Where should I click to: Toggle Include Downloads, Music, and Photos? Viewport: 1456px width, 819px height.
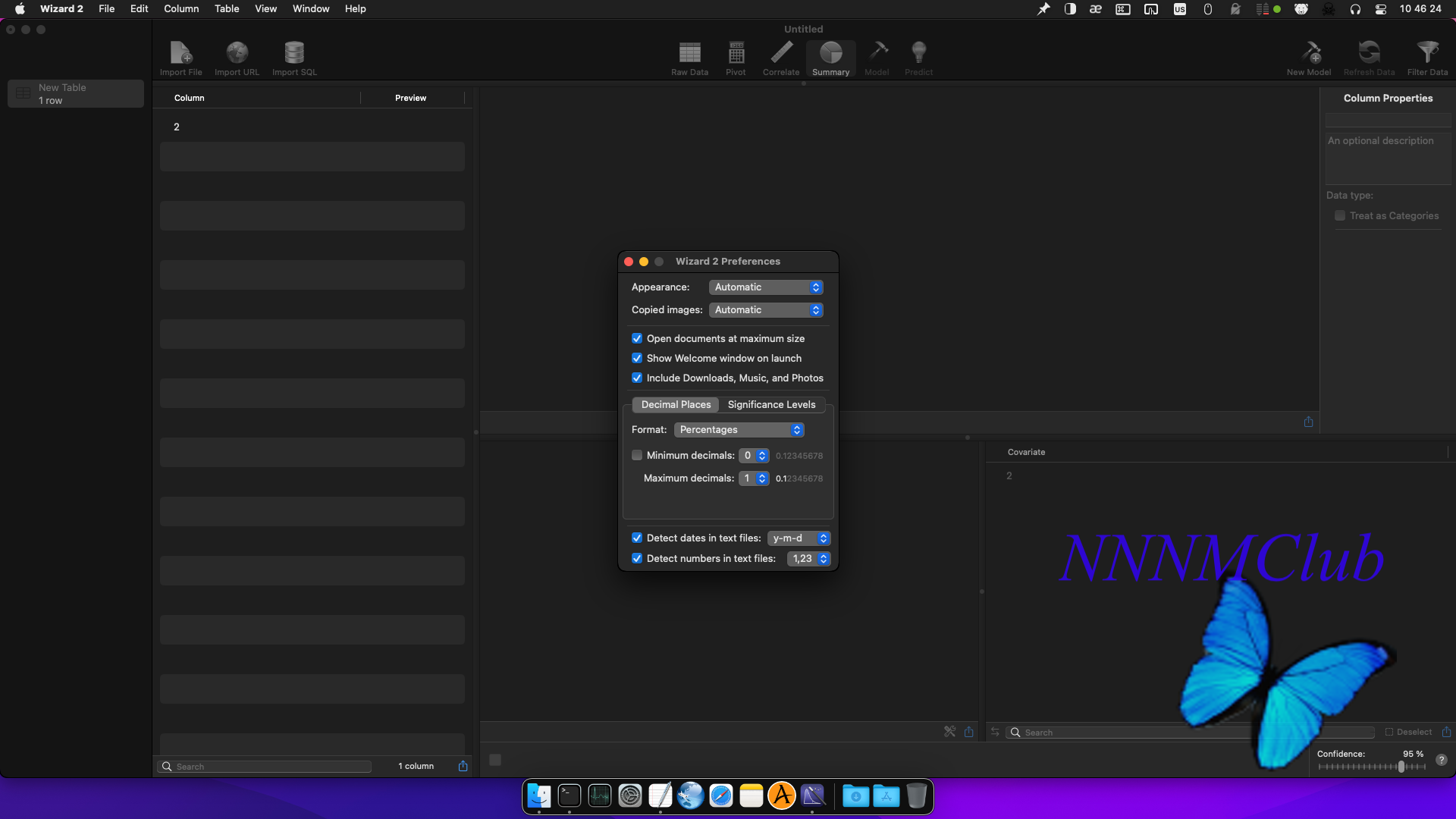coord(637,378)
